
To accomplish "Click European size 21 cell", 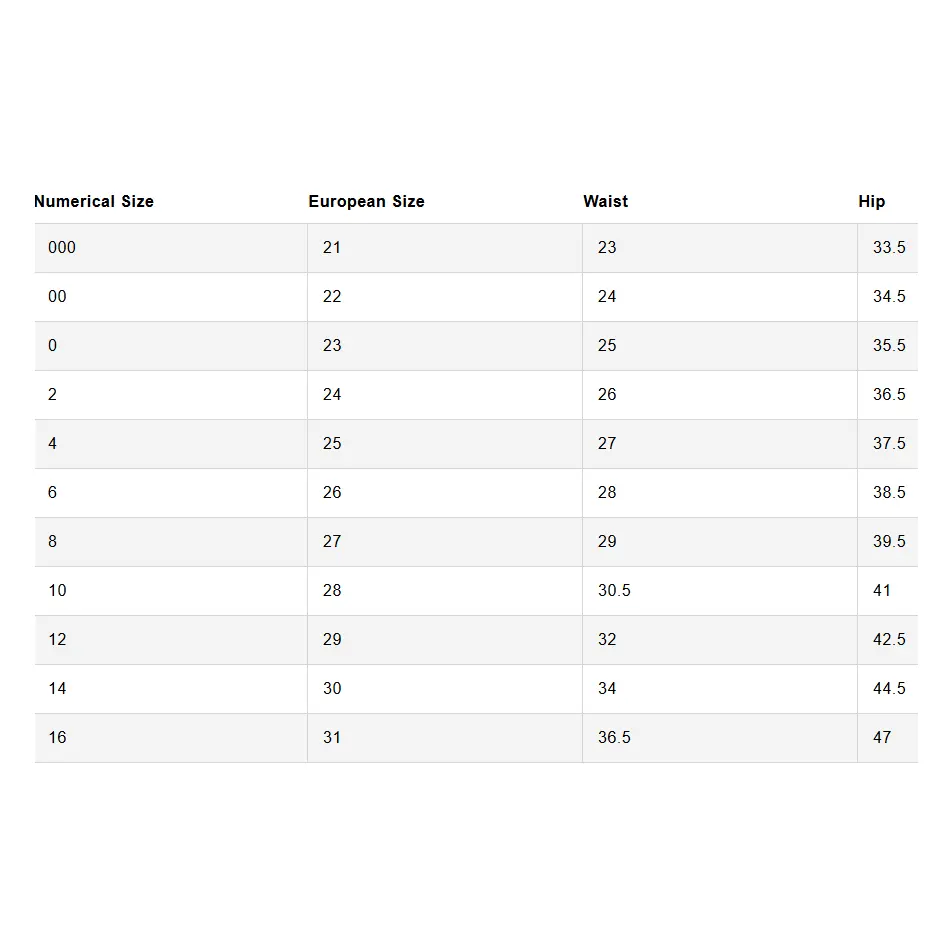I will tap(332, 247).
